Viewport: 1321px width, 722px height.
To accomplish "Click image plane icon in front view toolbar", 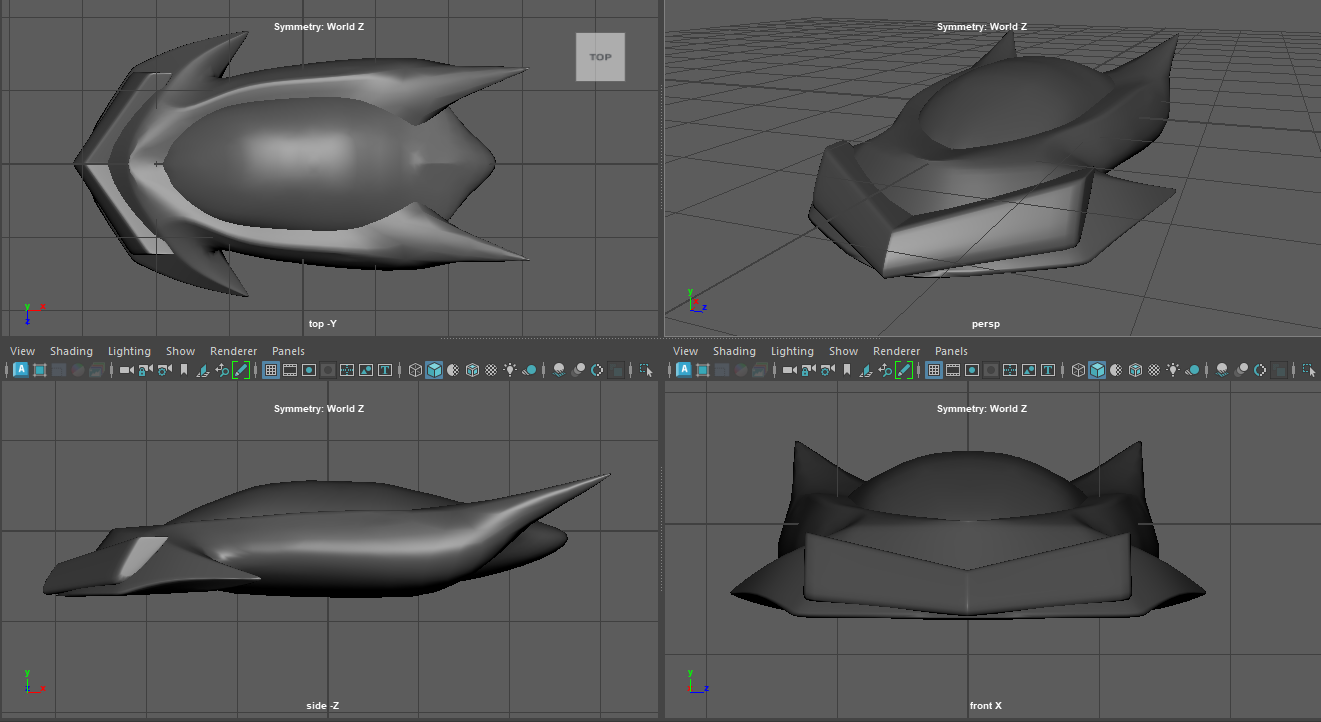I will pos(865,370).
